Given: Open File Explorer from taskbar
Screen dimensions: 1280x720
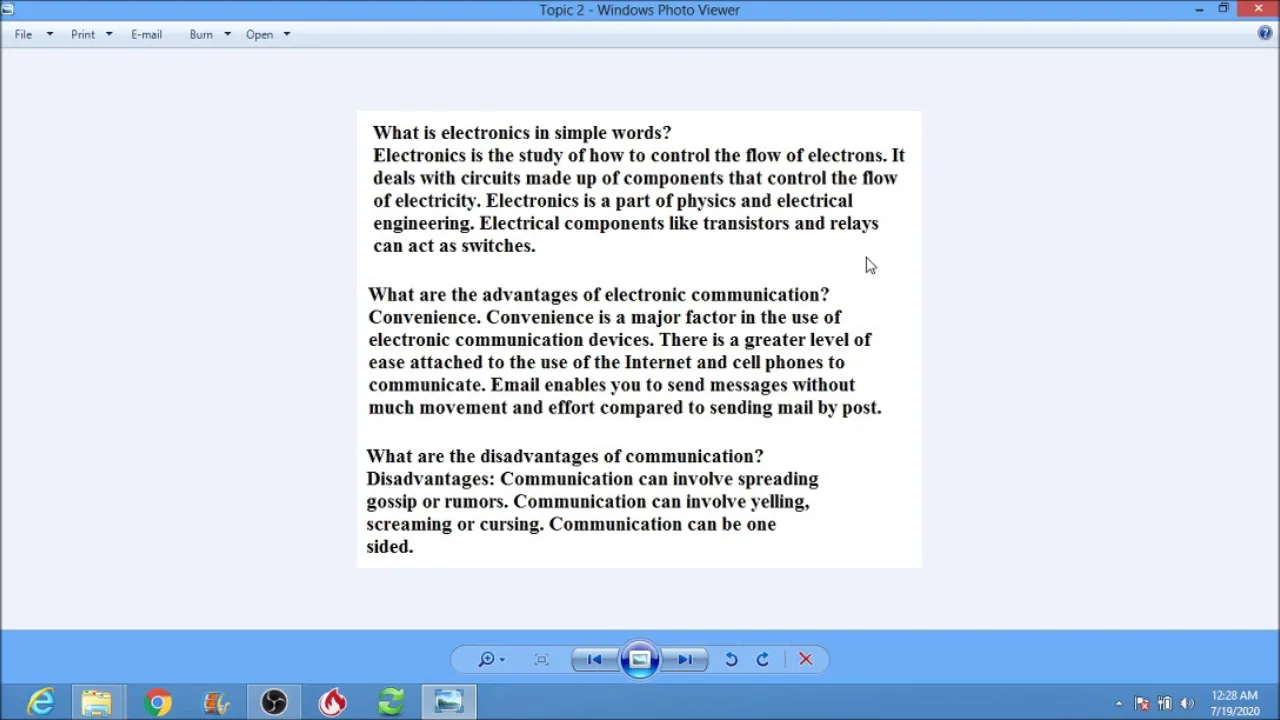Looking at the screenshot, I should coord(97,703).
